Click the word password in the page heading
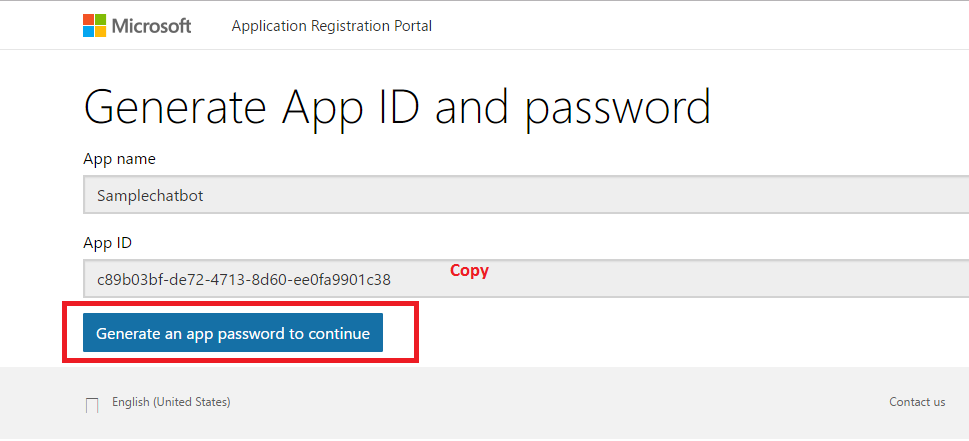Image resolution: width=969 pixels, height=441 pixels. [x=618, y=107]
